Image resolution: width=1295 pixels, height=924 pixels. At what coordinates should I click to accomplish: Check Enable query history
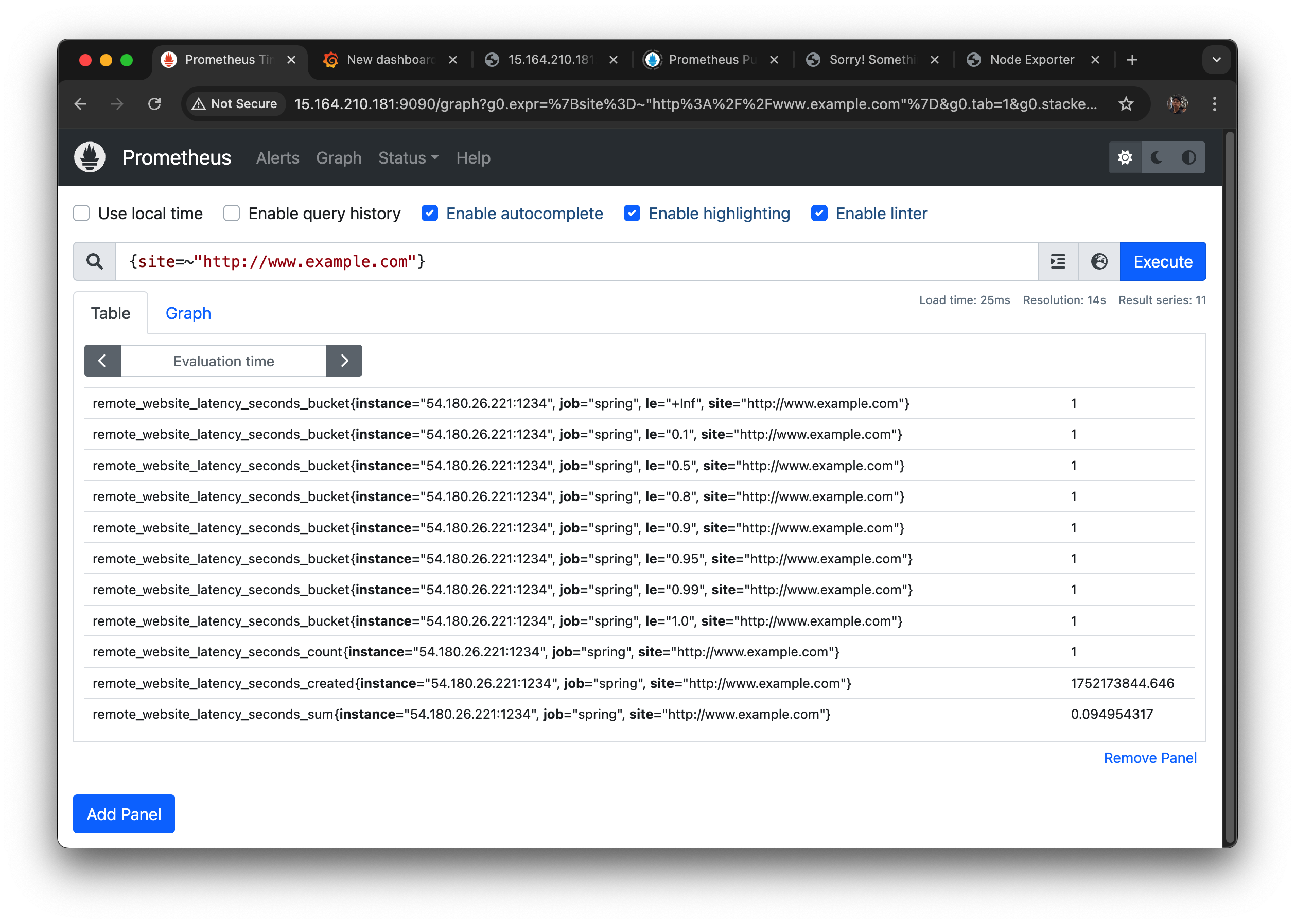(x=232, y=214)
